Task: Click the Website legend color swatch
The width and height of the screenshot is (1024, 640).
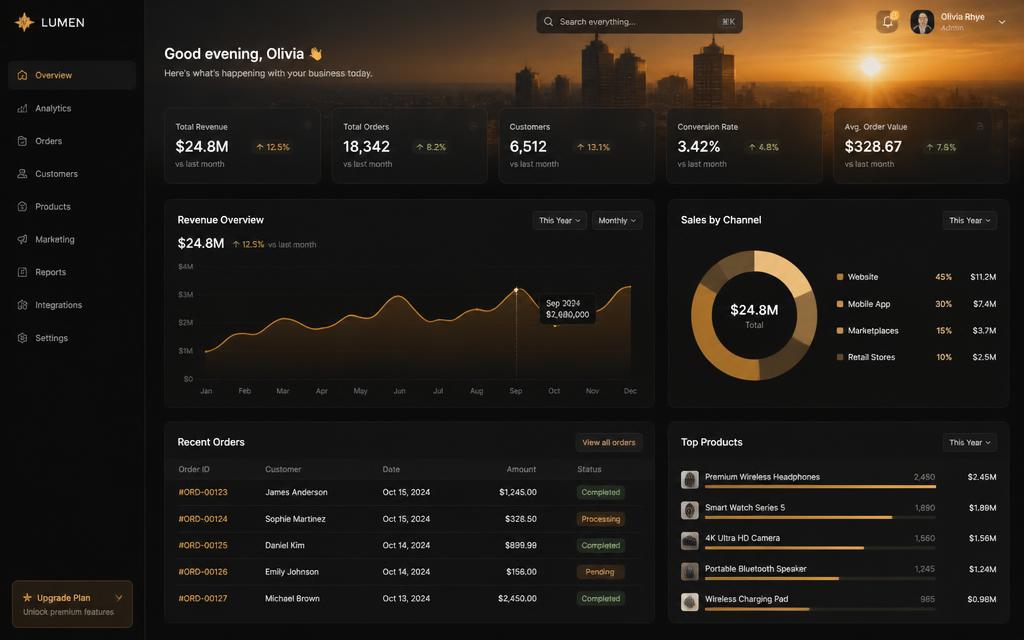Action: tap(840, 277)
